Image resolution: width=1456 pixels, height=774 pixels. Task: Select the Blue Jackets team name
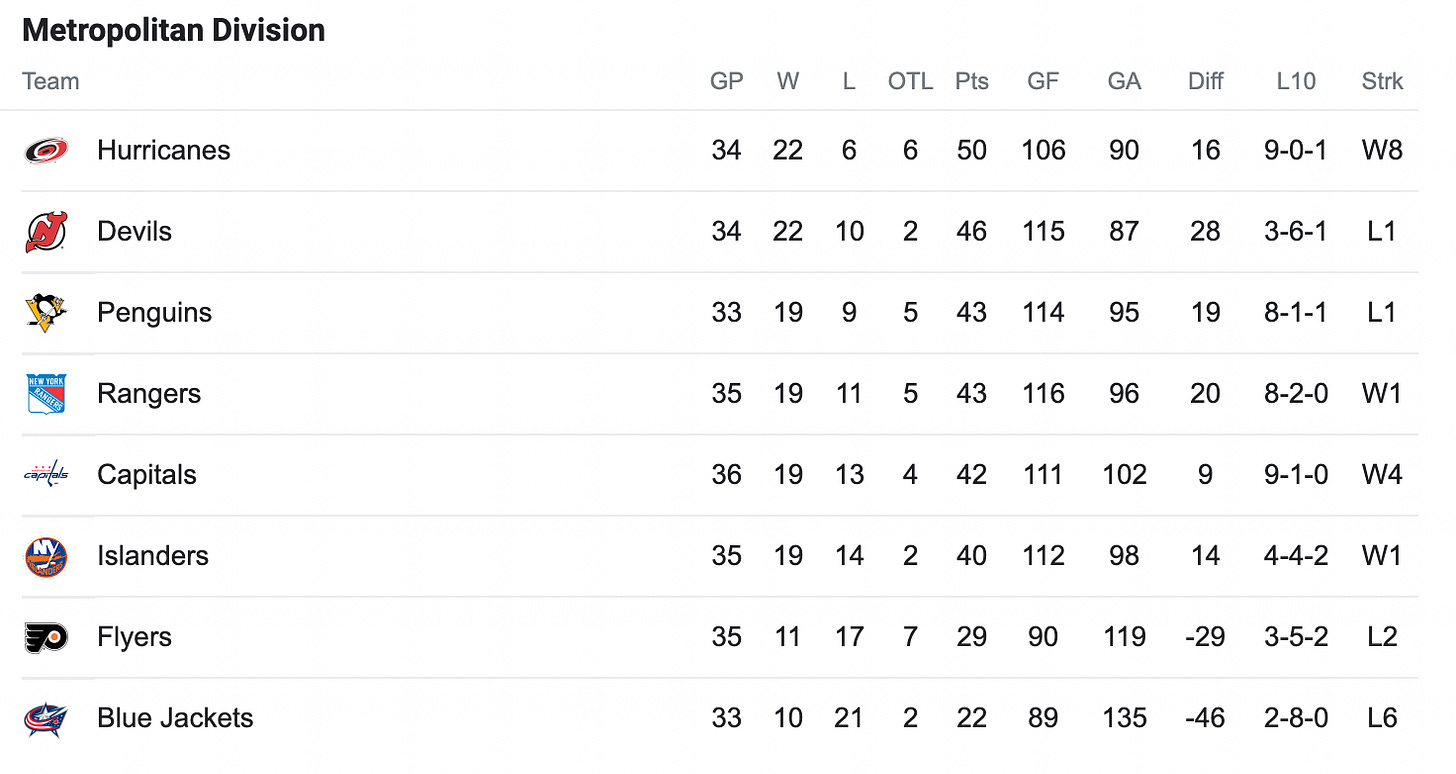pos(175,718)
